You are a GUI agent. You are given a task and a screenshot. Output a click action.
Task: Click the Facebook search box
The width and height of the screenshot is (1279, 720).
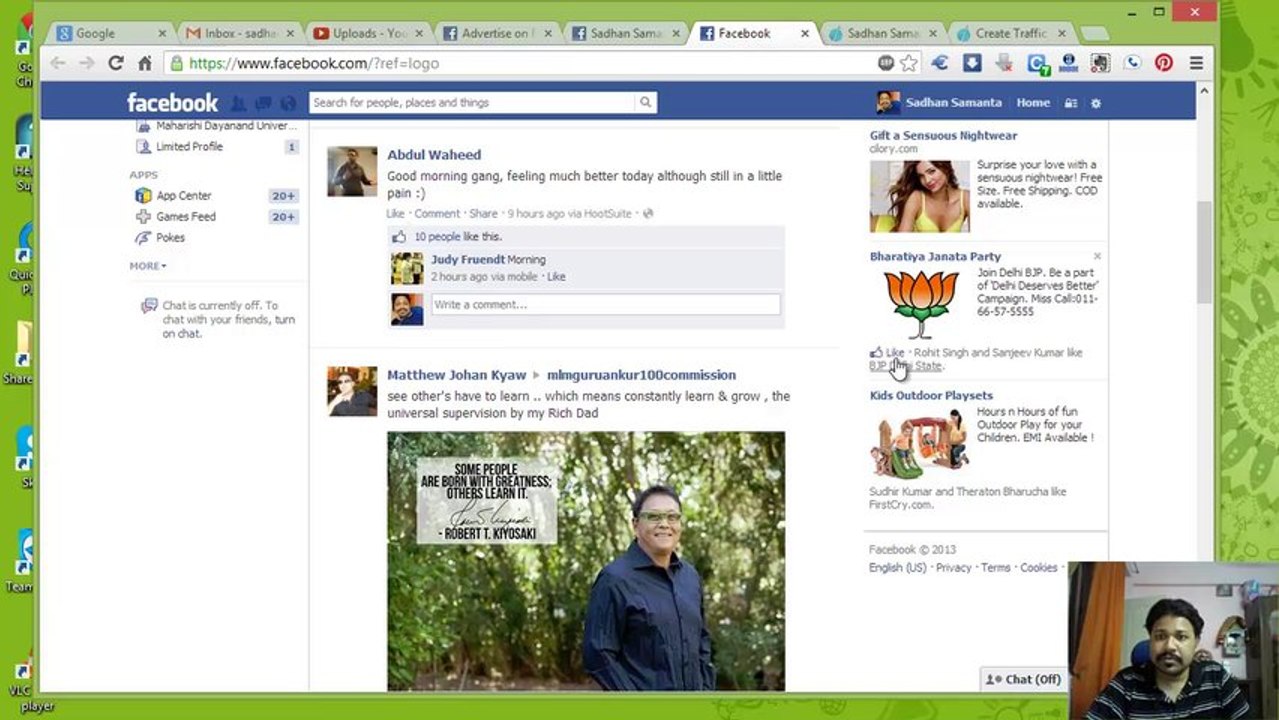point(473,102)
